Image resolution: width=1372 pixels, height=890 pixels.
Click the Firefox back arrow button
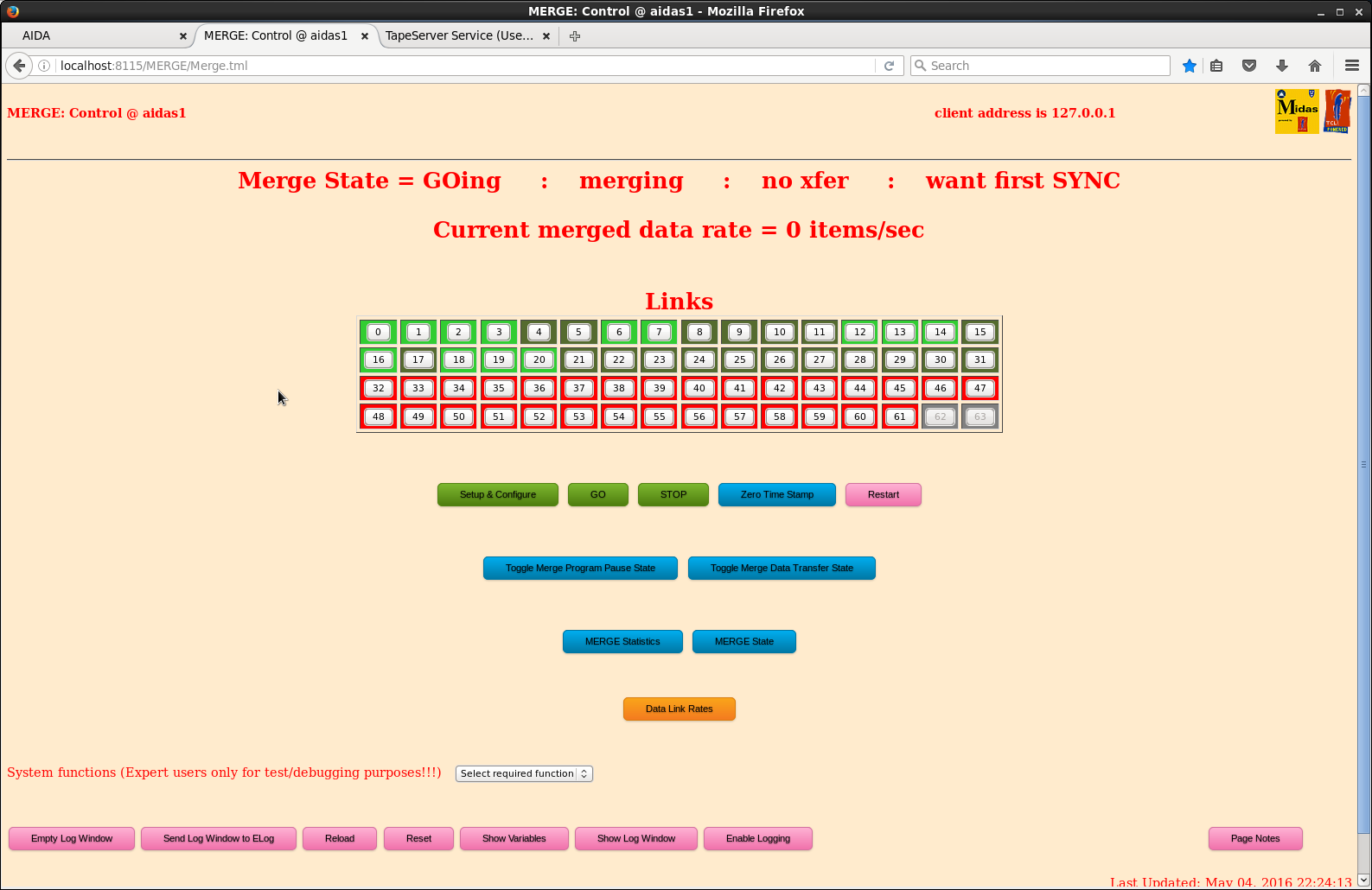[x=19, y=66]
